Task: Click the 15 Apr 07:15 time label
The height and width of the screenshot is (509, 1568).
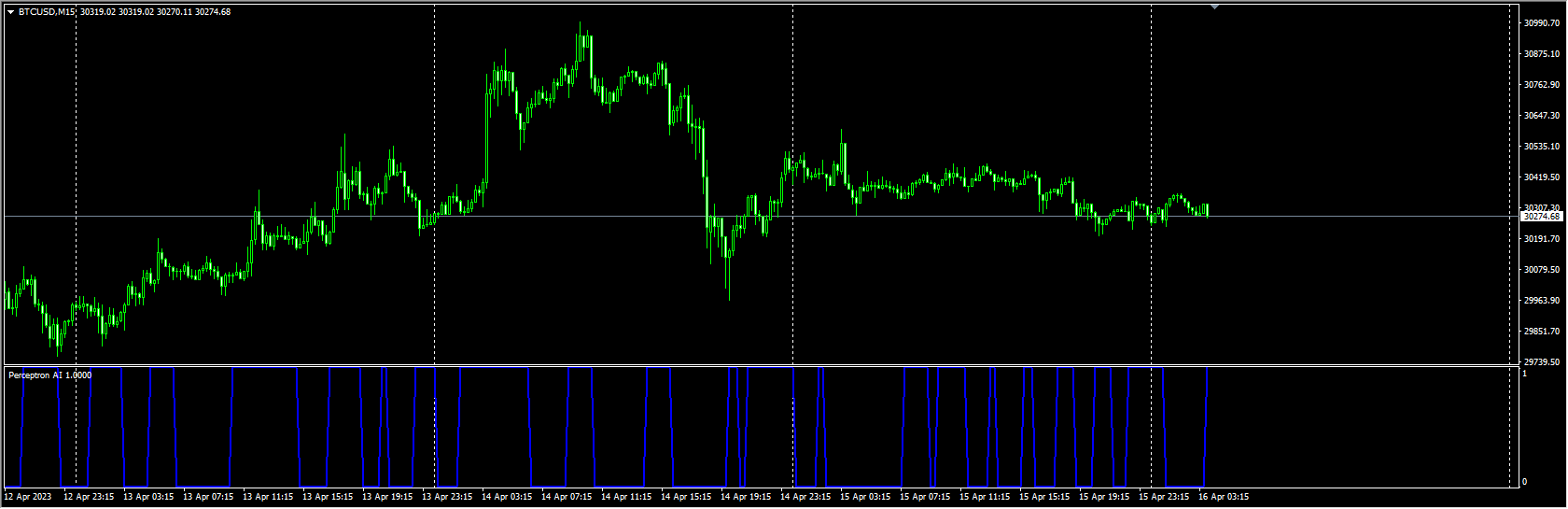Action: 925,497
